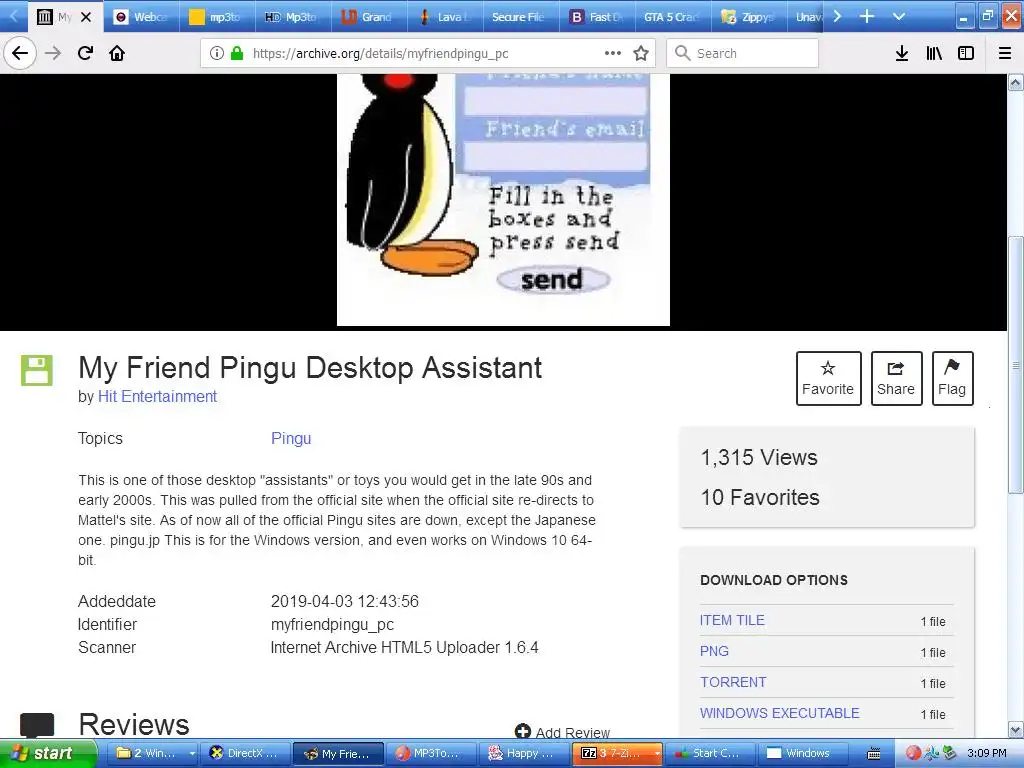Click the Favorite star button
1024x768 pixels.
828,378
